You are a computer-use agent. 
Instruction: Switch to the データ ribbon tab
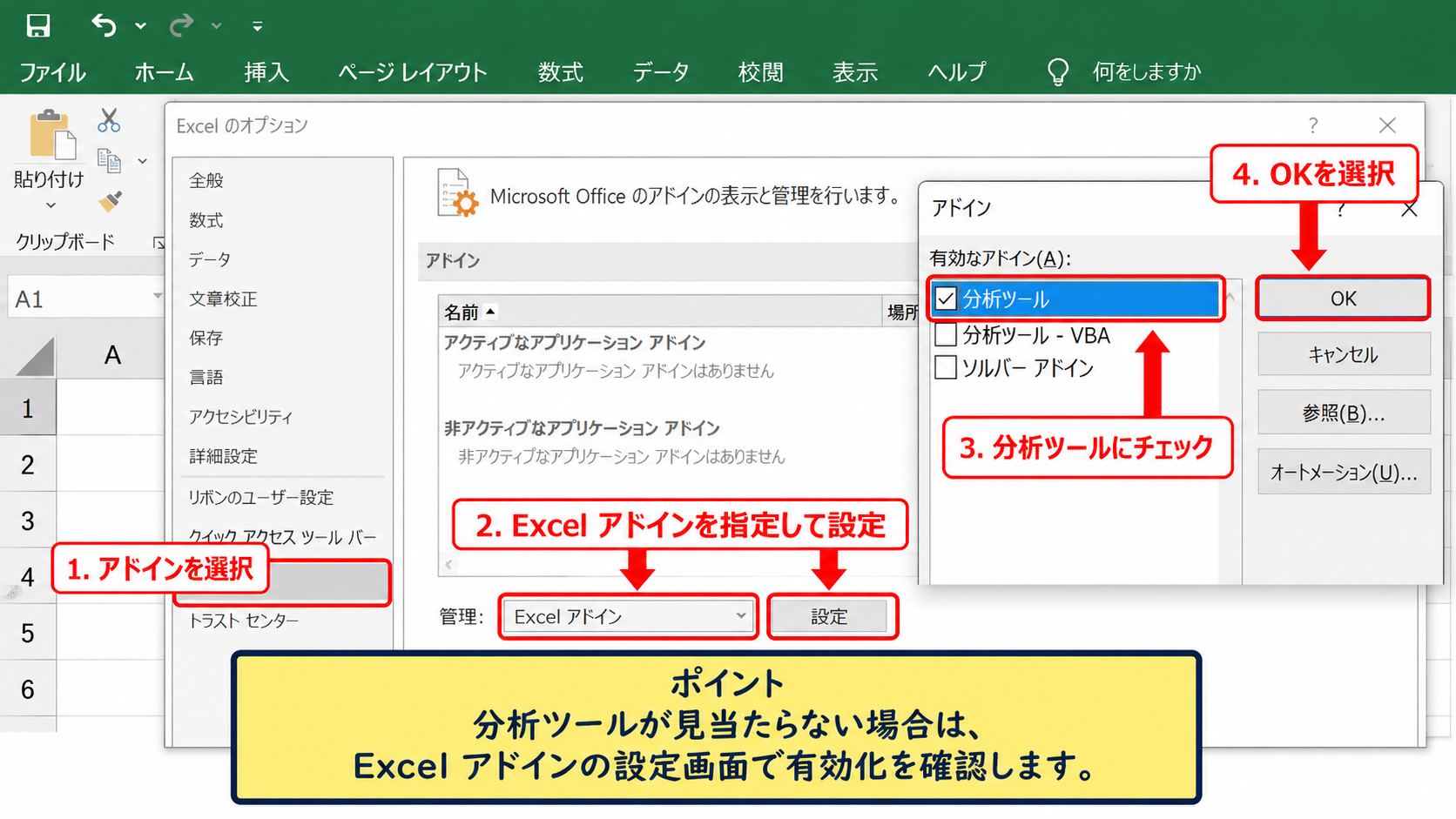(661, 72)
